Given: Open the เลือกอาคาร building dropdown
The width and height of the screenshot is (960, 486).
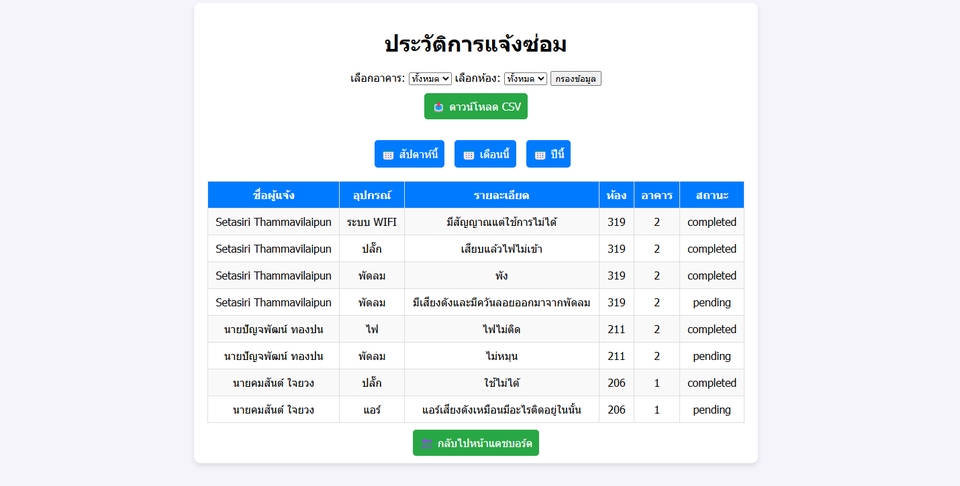Looking at the screenshot, I should [430, 78].
